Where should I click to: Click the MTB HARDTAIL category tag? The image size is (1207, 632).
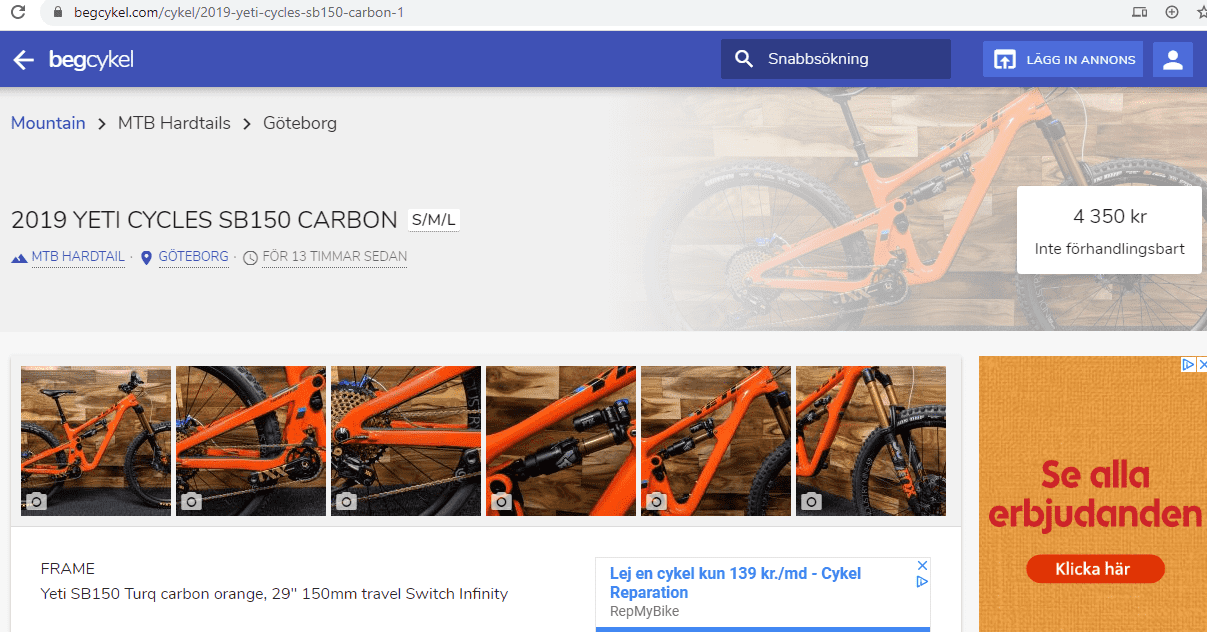(x=78, y=257)
